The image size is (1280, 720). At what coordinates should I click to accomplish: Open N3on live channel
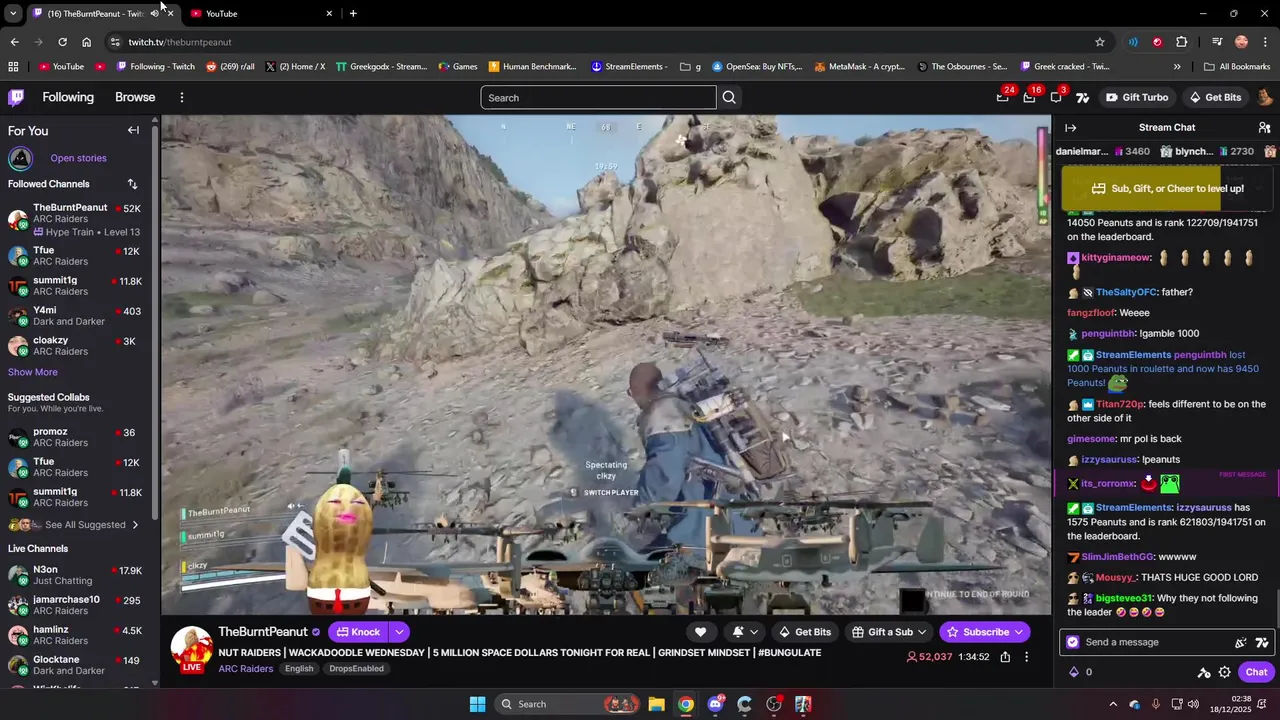click(76, 575)
